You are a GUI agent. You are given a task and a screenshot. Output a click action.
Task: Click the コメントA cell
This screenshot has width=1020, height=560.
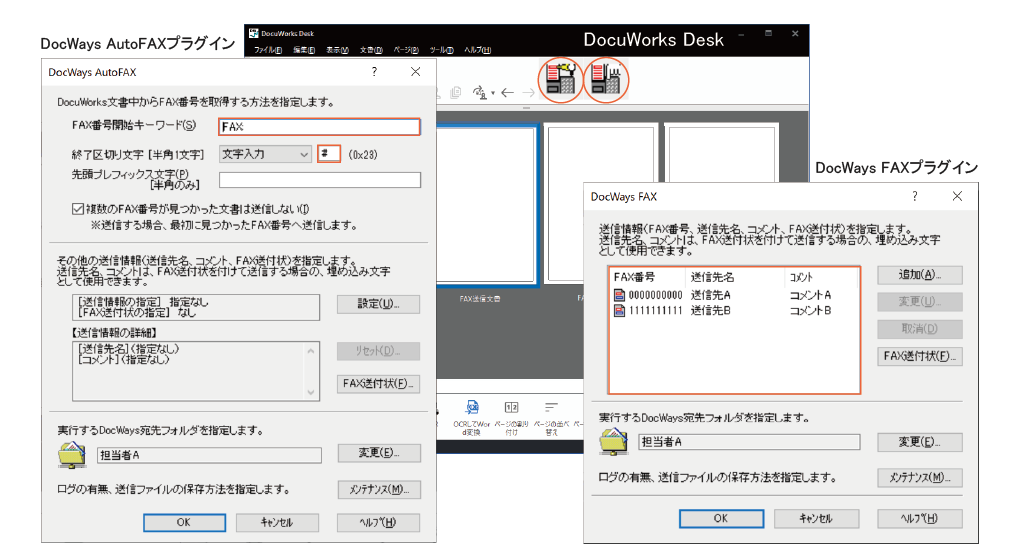[x=810, y=295]
